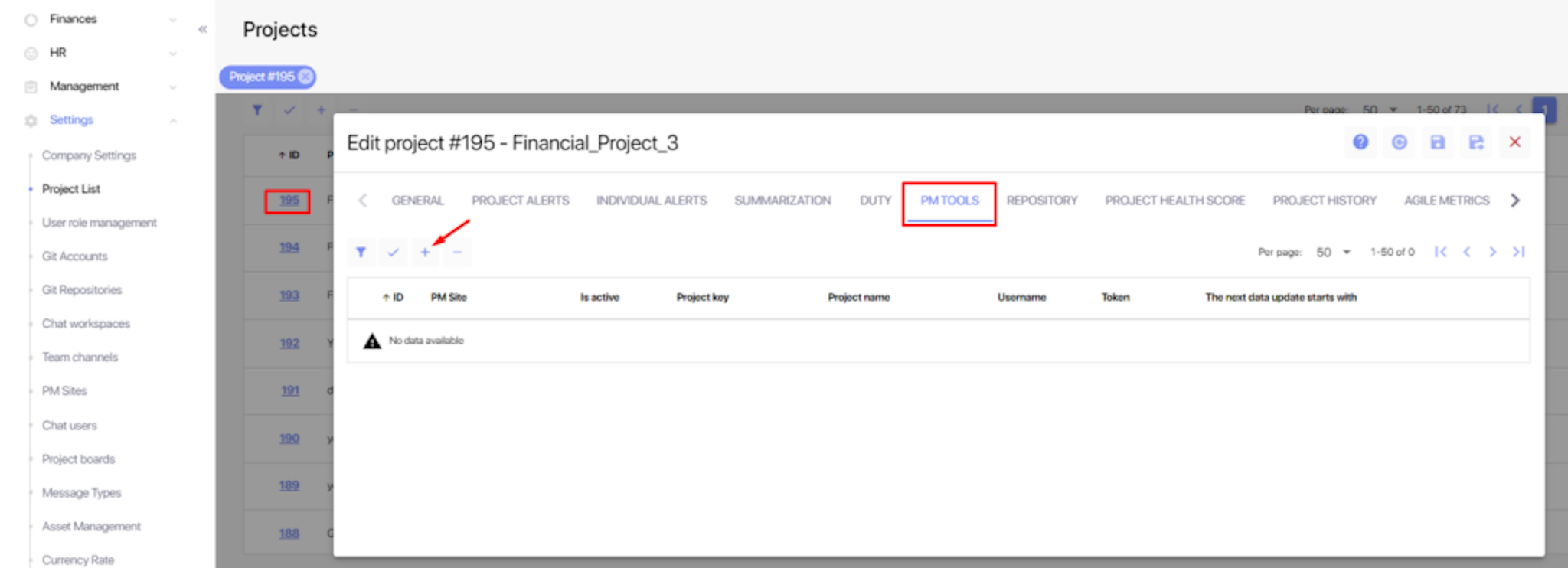
Task: Open Project List in sidebar
Action: tap(71, 189)
